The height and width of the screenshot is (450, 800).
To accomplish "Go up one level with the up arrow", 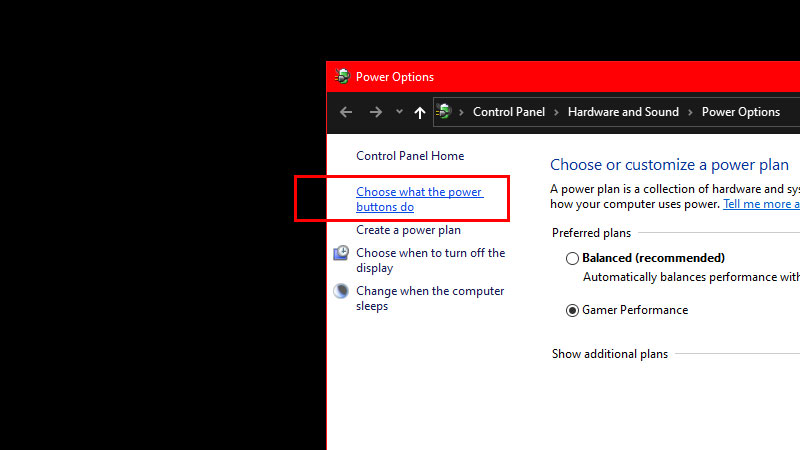I will (x=419, y=112).
